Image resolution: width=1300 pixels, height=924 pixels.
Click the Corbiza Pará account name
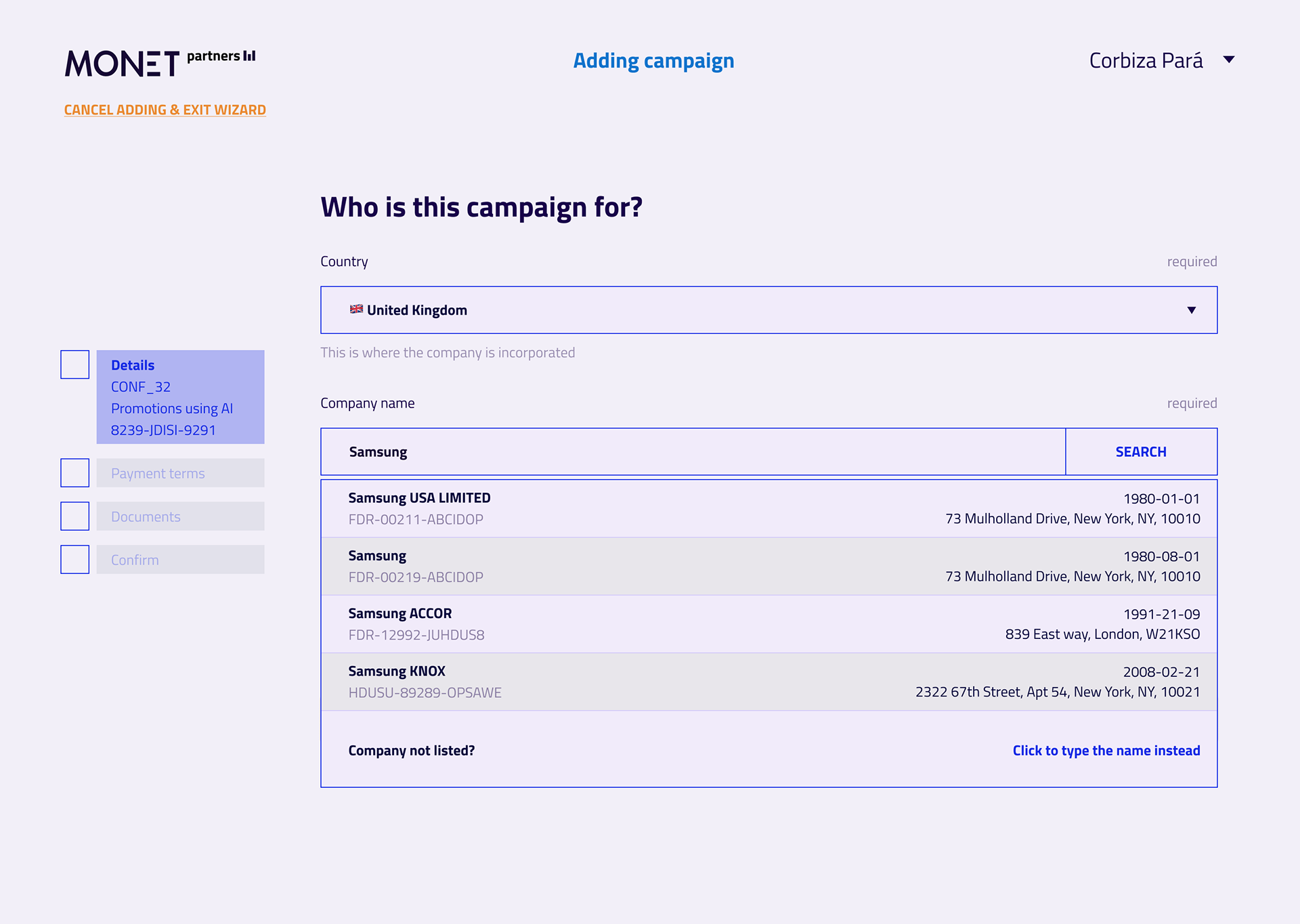point(1146,61)
